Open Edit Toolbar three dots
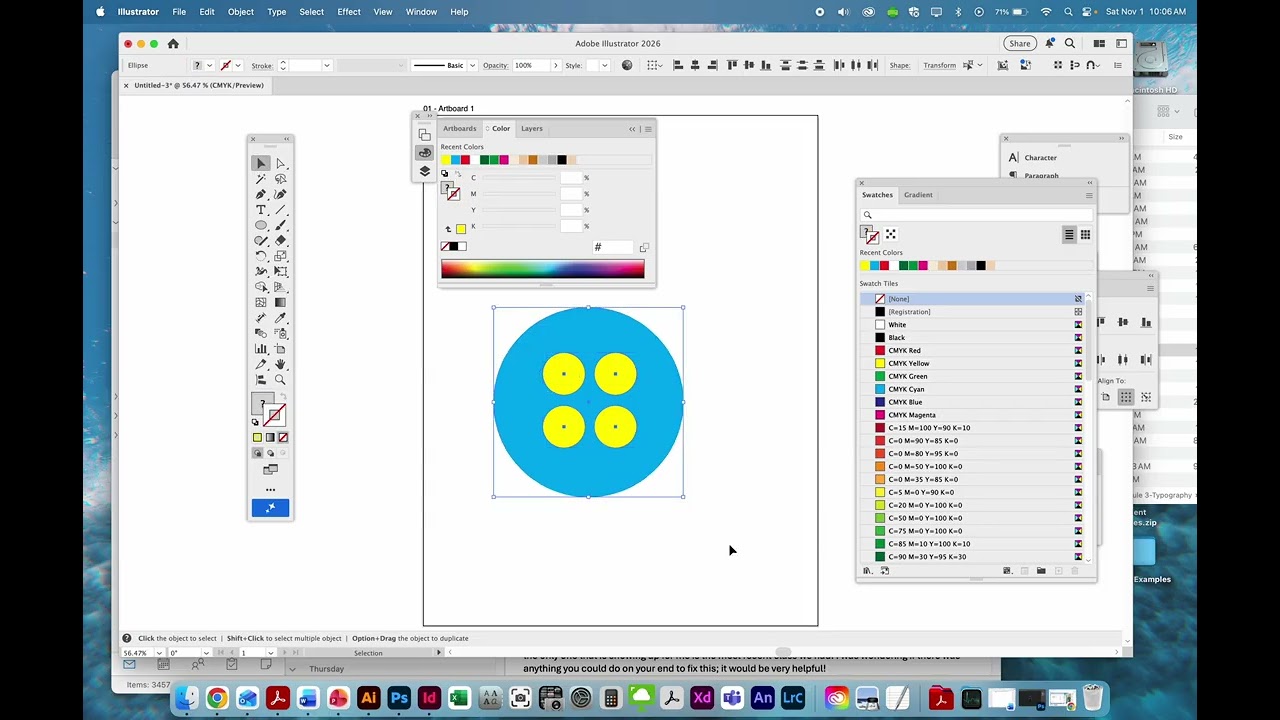Viewport: 1280px width, 720px height. tap(270, 490)
